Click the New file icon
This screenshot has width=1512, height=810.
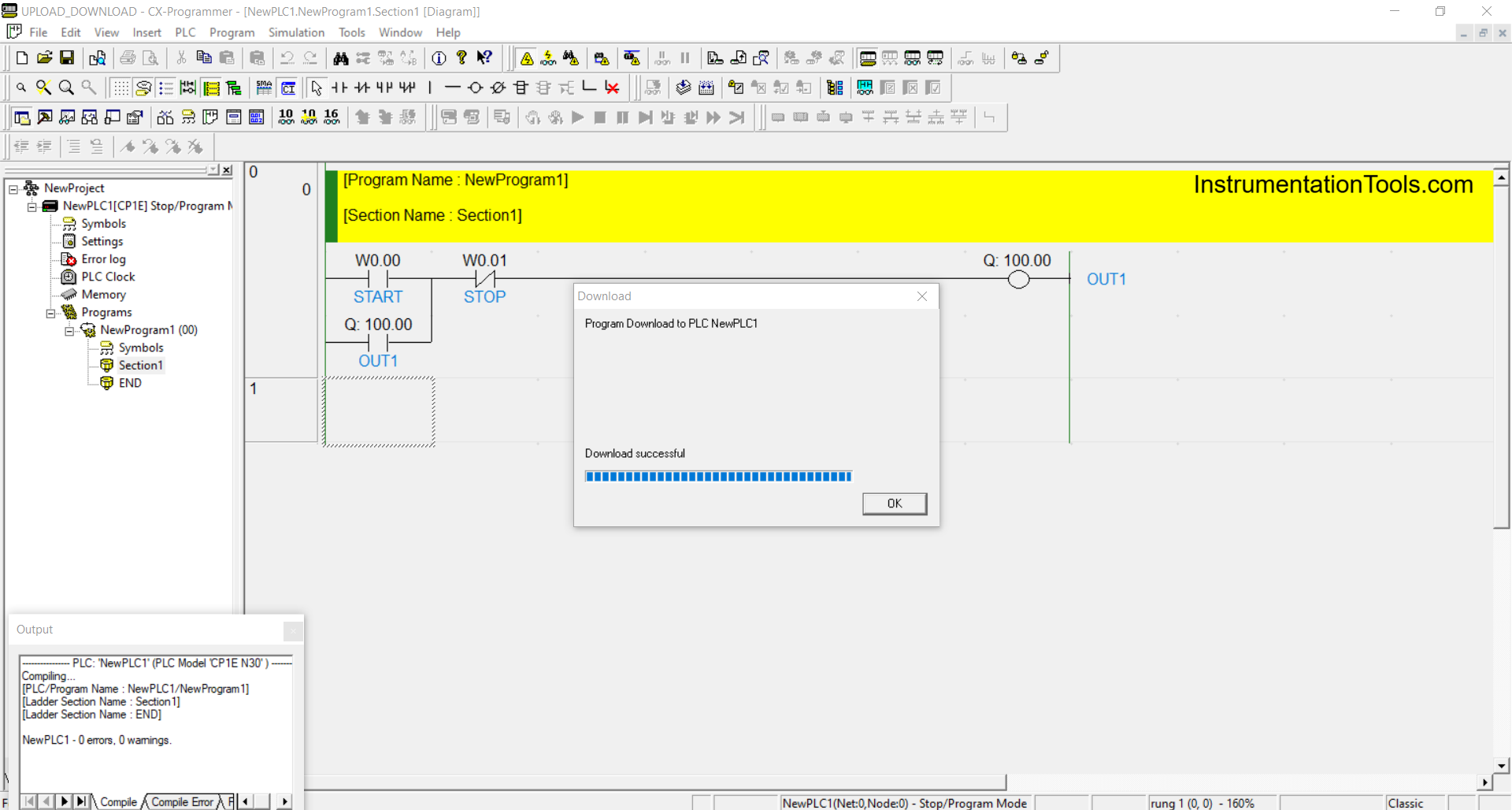pos(22,58)
